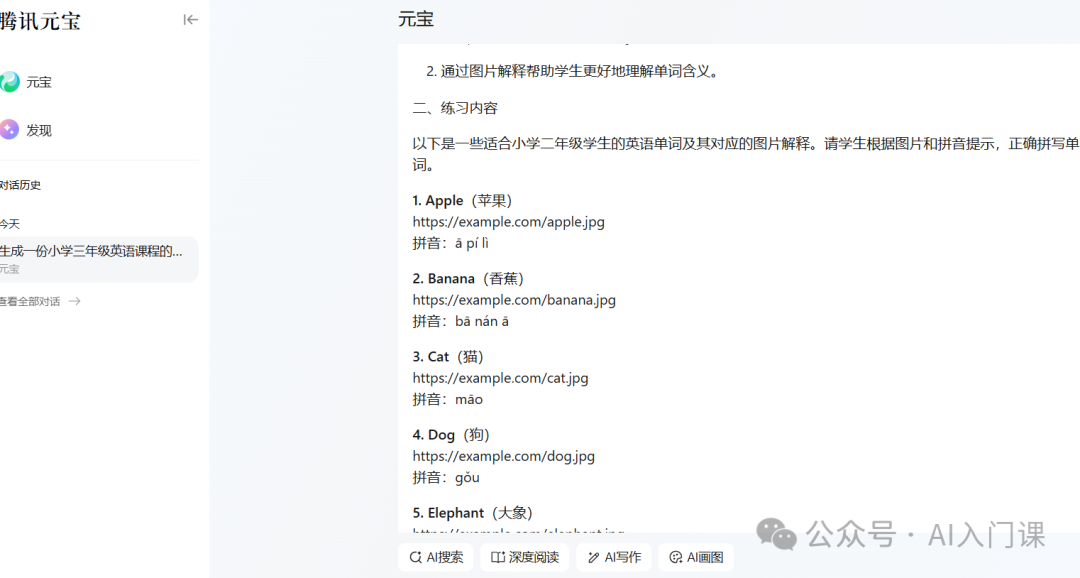This screenshot has height=578, width=1080.
Task: Click the 今天 date label
Action: click(10, 224)
